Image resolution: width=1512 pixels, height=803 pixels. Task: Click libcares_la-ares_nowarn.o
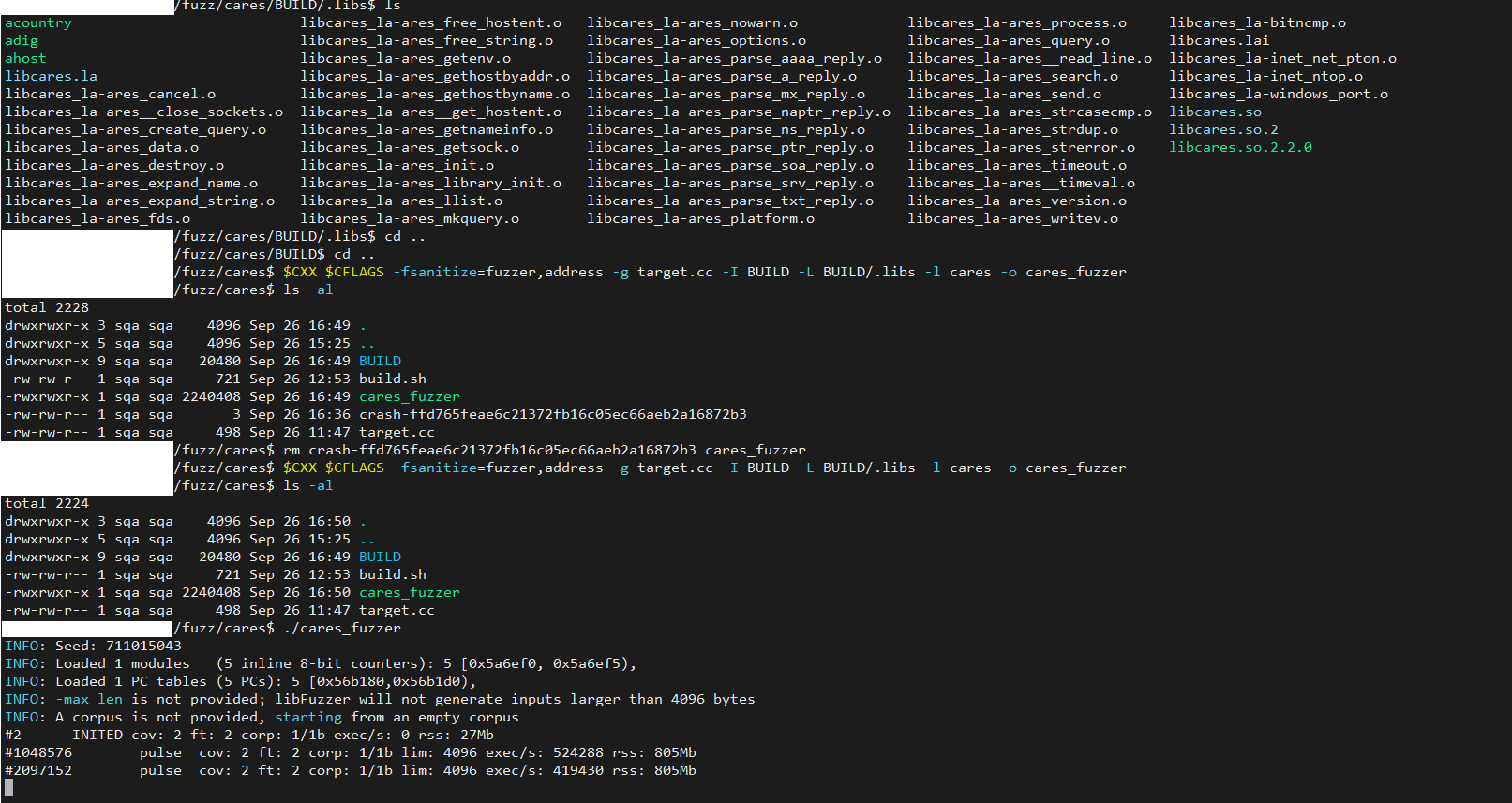point(693,22)
